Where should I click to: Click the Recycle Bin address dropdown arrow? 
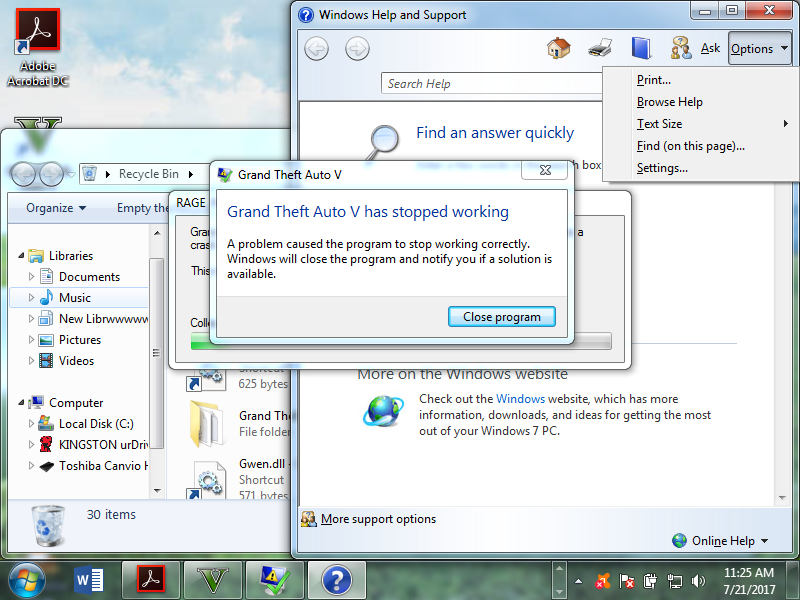pyautogui.click(x=191, y=174)
